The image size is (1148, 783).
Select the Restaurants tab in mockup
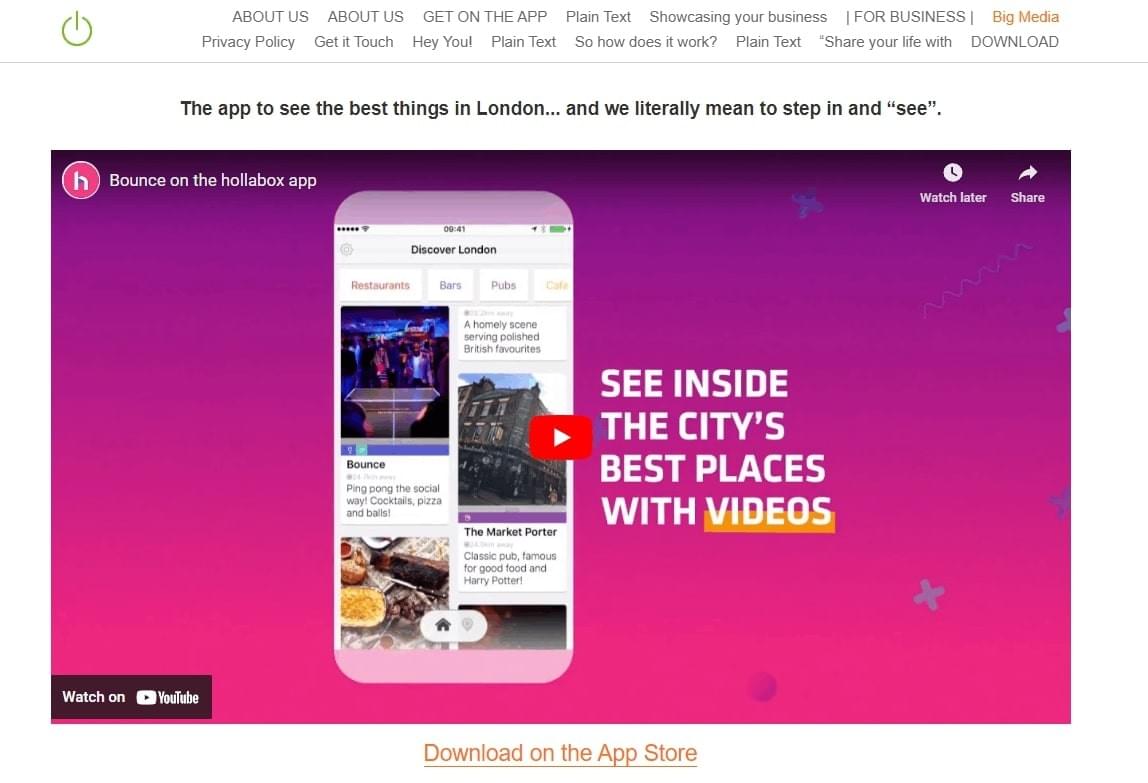pyautogui.click(x=380, y=285)
